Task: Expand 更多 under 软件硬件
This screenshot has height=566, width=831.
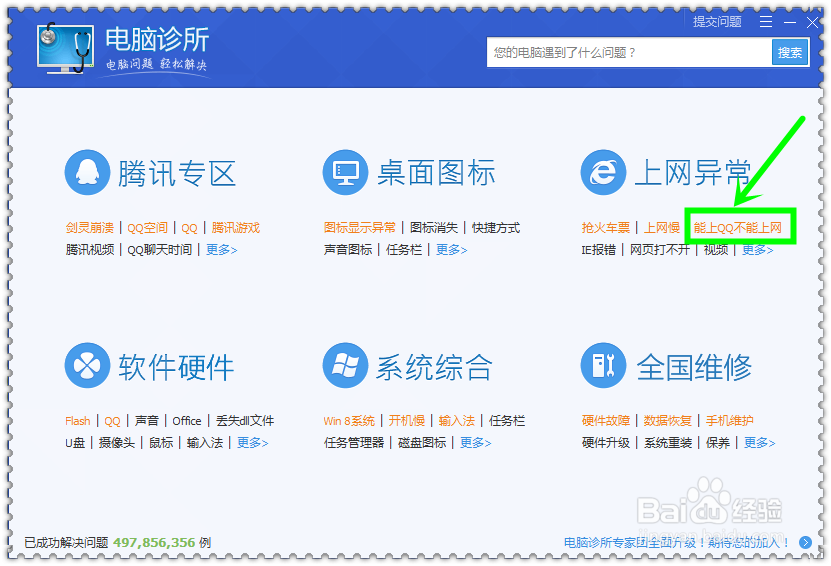Action: coord(252,443)
